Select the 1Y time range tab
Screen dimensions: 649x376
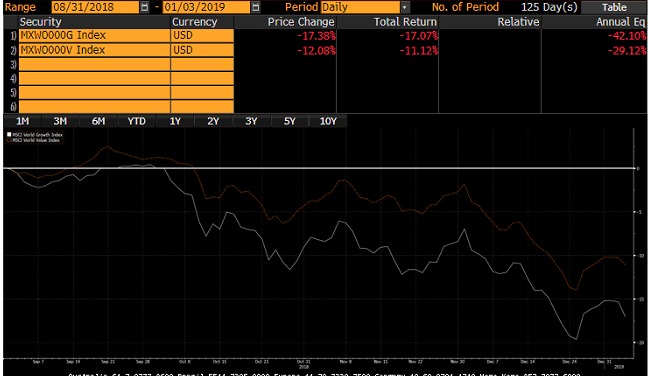tap(175, 121)
